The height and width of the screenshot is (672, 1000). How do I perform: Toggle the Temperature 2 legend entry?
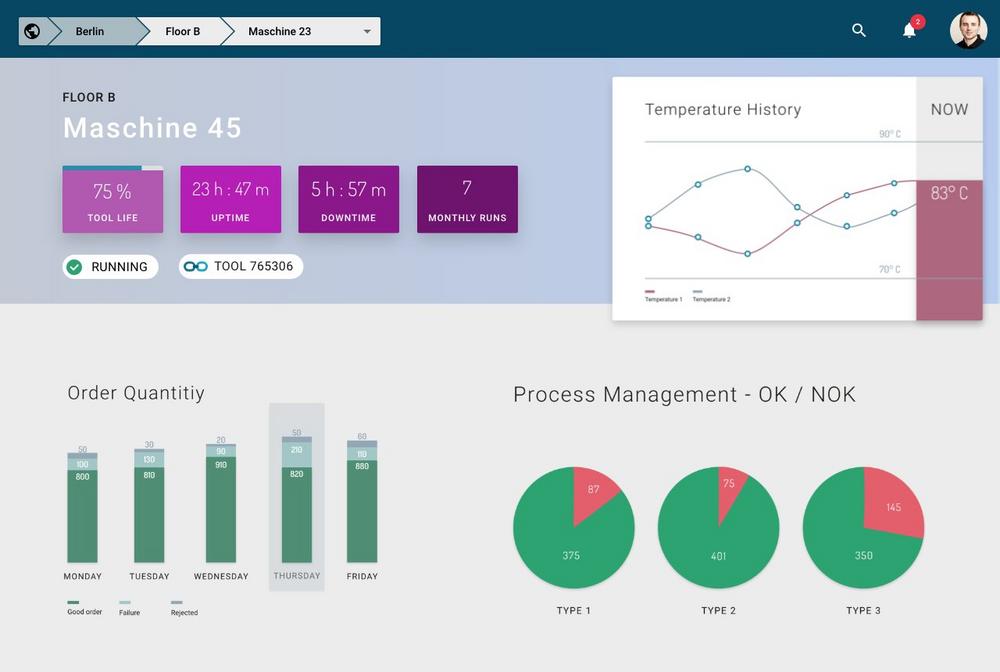[x=710, y=298]
